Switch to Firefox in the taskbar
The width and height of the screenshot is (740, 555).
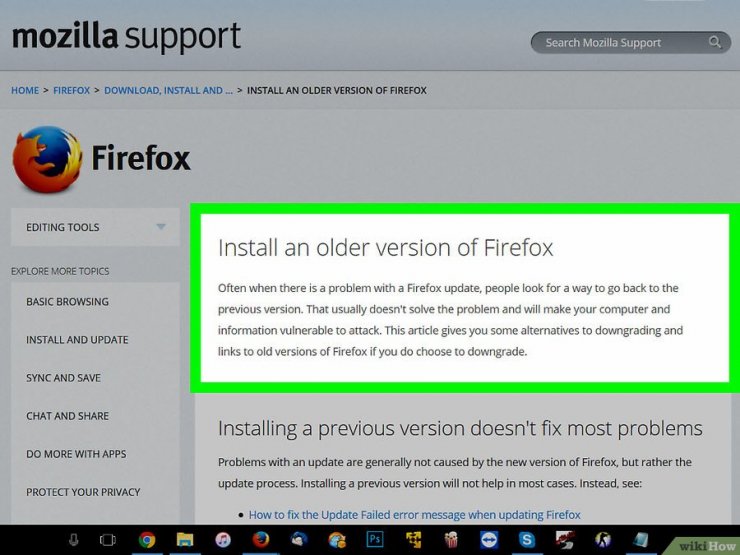[261, 539]
